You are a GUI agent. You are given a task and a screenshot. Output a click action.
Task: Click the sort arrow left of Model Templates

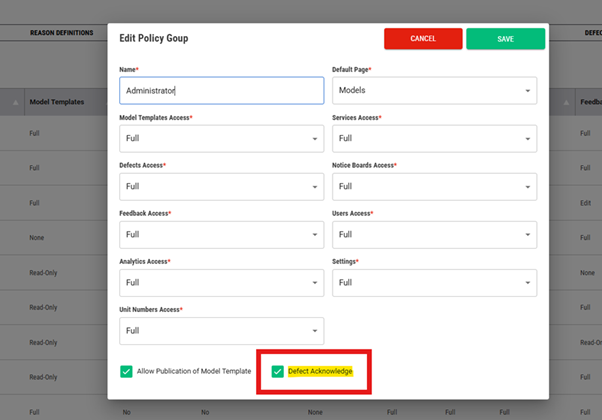point(16,103)
